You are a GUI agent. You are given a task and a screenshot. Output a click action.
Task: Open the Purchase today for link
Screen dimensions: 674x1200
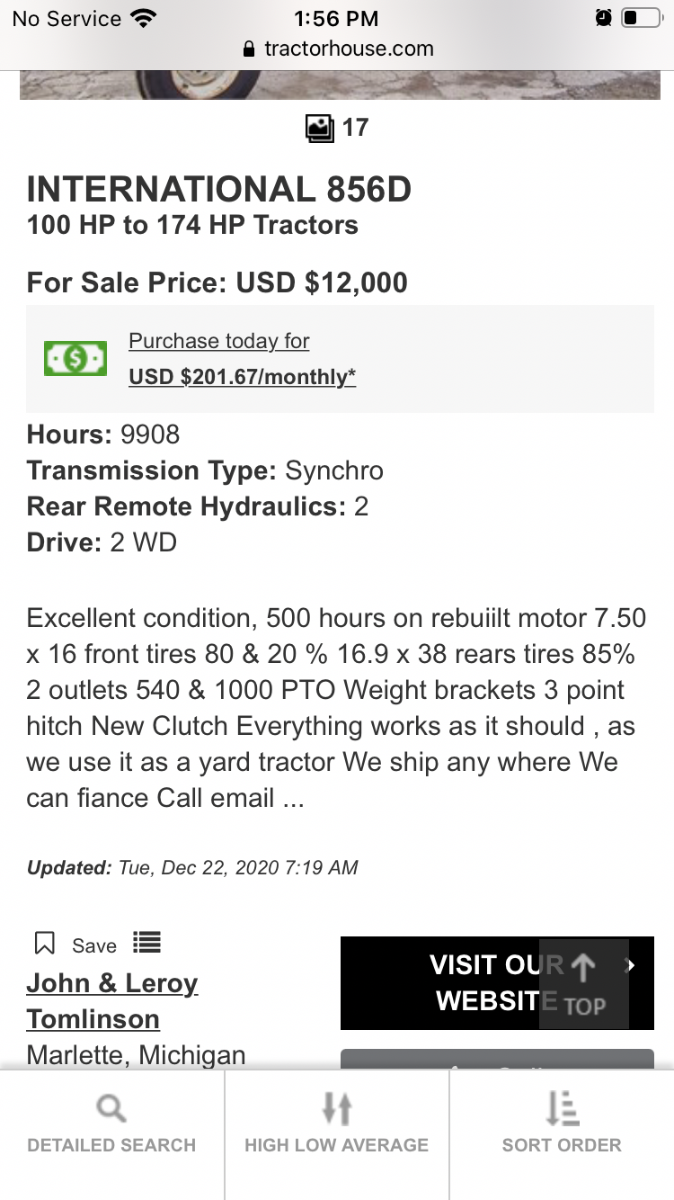tap(219, 341)
